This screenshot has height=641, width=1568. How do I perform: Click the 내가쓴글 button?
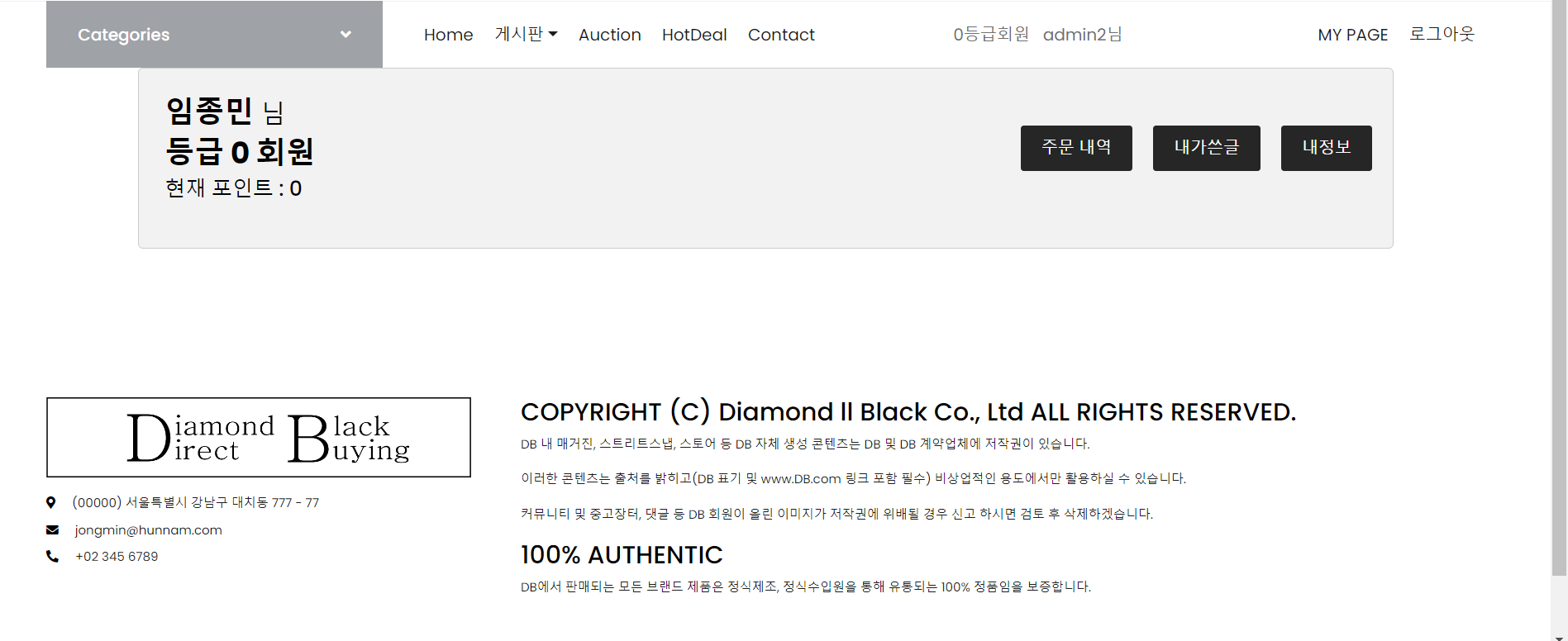1206,148
